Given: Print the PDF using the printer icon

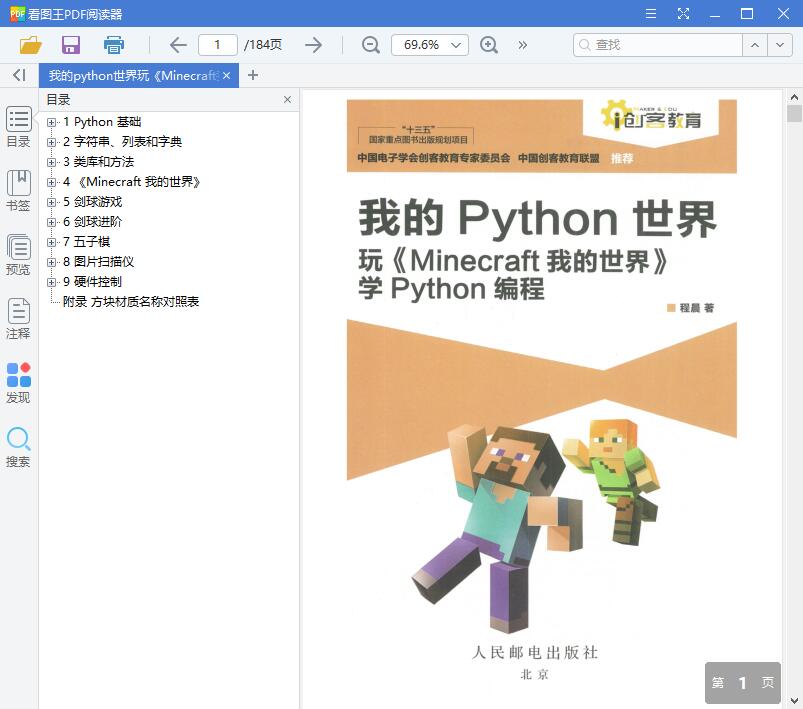Looking at the screenshot, I should (x=112, y=45).
